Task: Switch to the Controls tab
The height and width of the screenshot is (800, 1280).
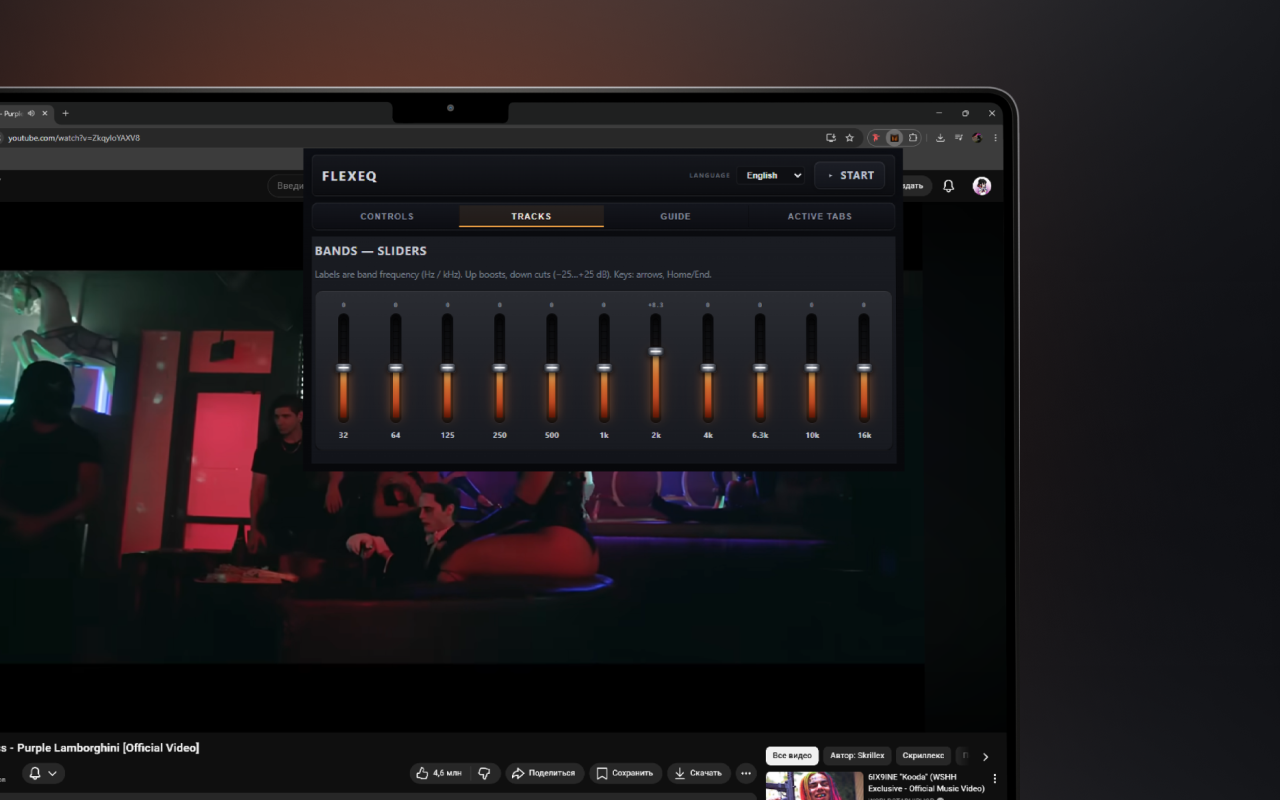Action: pos(387,216)
